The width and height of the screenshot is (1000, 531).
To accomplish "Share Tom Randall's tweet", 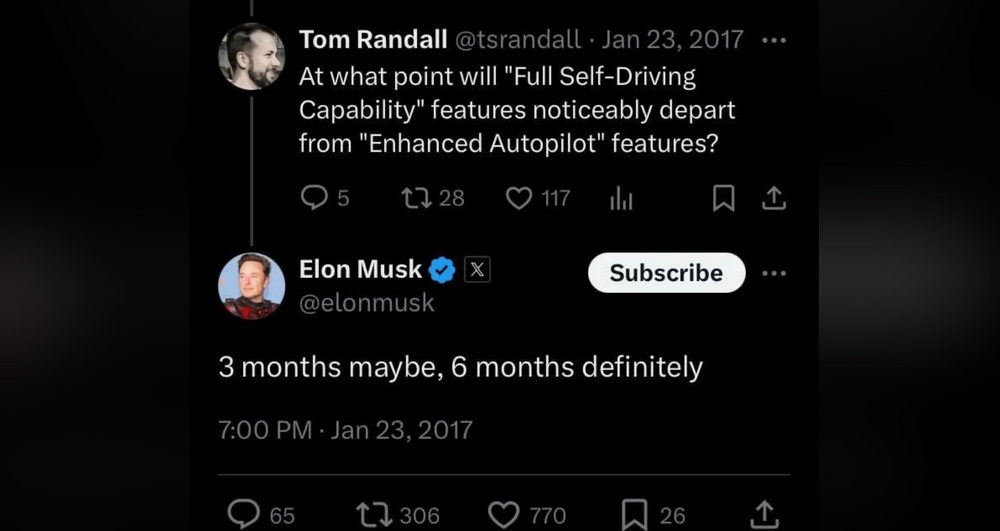I will pos(773,198).
